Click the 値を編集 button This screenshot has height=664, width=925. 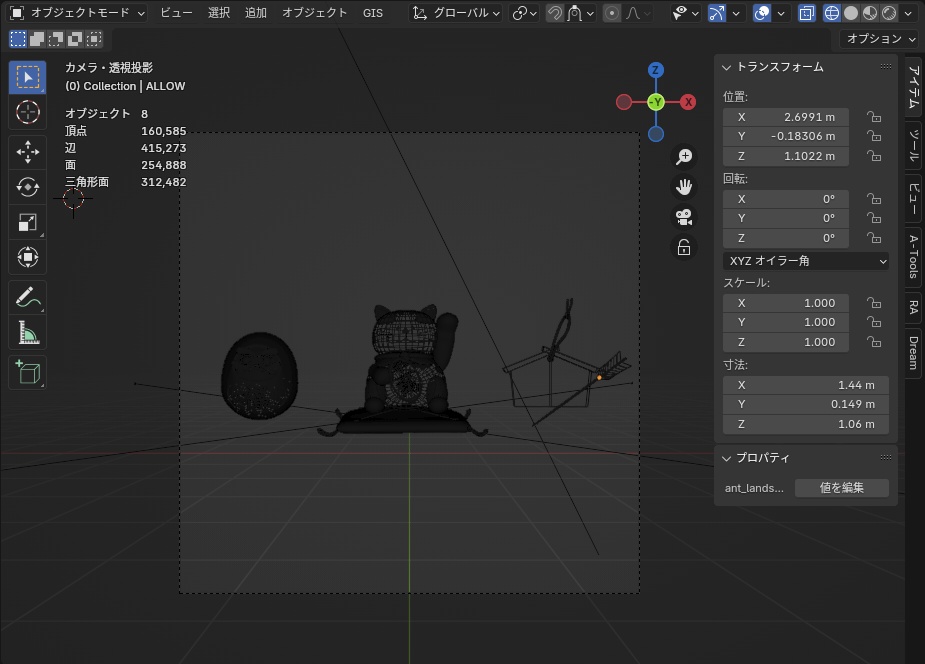(841, 488)
